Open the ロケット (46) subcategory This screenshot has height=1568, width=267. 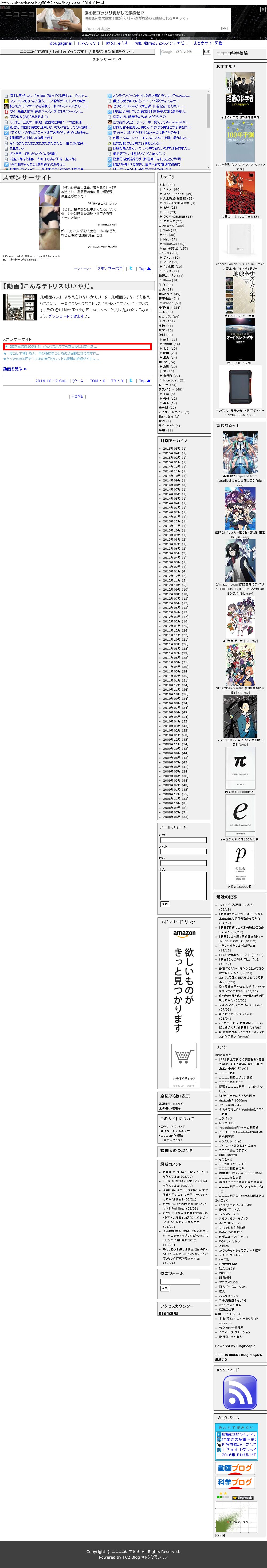click(172, 189)
